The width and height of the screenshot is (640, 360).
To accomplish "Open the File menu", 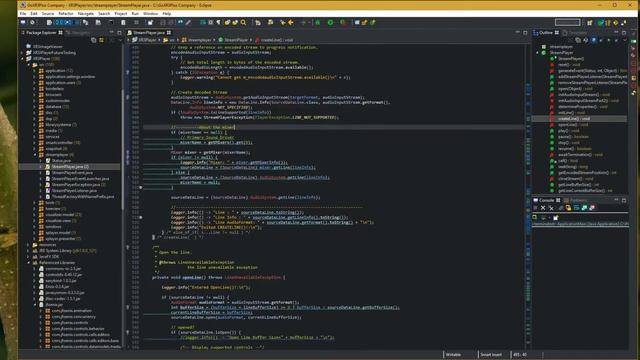I will [x=23, y=13].
